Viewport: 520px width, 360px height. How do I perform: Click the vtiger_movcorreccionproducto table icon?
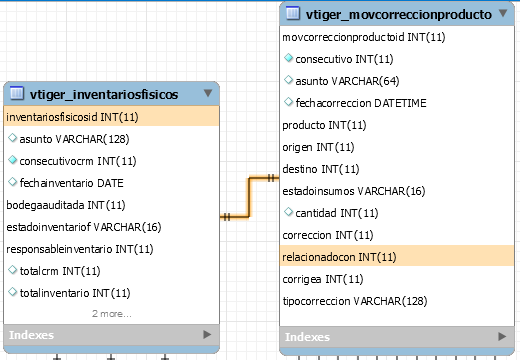coord(293,13)
